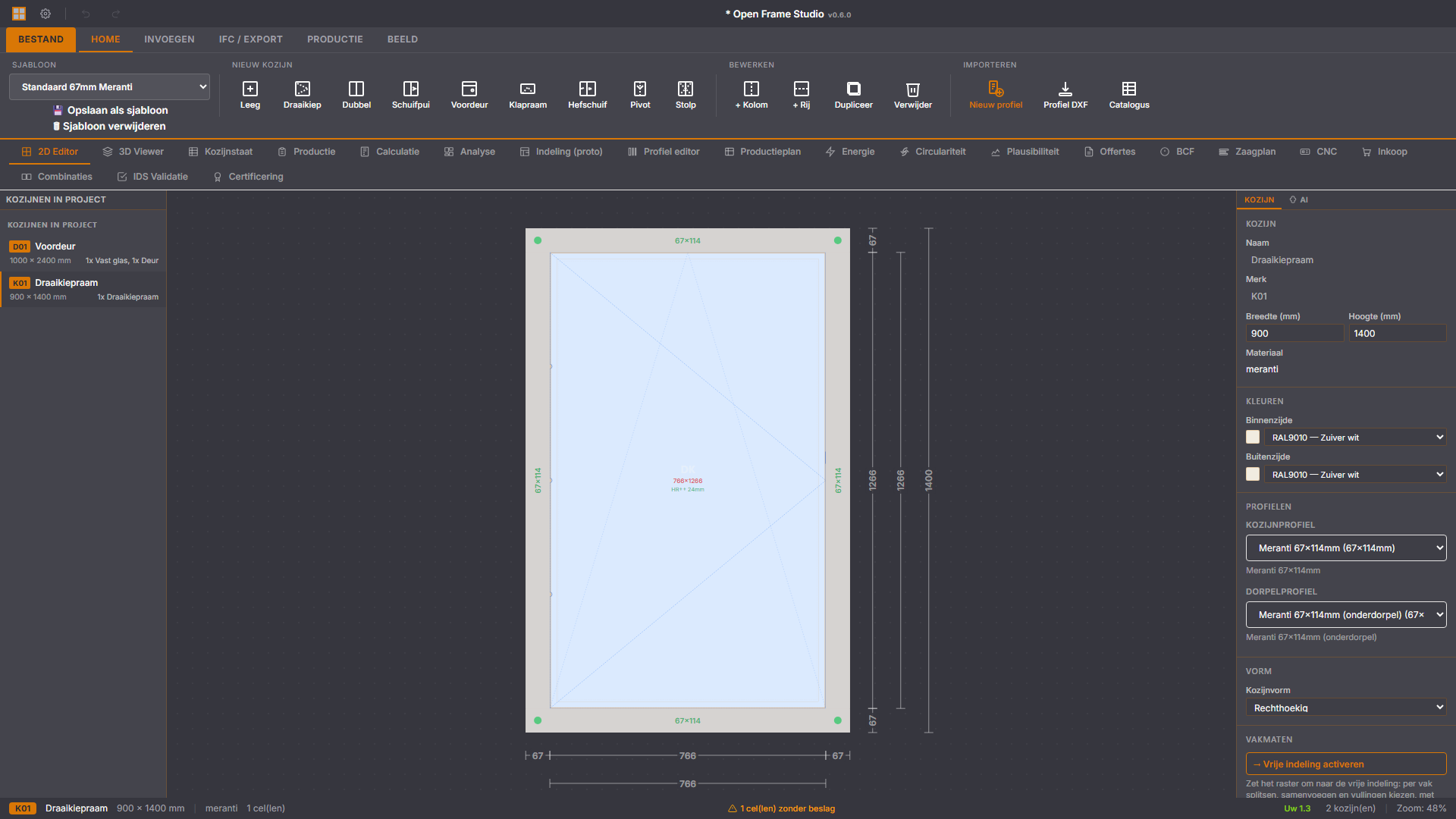This screenshot has height=819, width=1456.
Task: Create a new Leeg kozijn
Action: (250, 95)
